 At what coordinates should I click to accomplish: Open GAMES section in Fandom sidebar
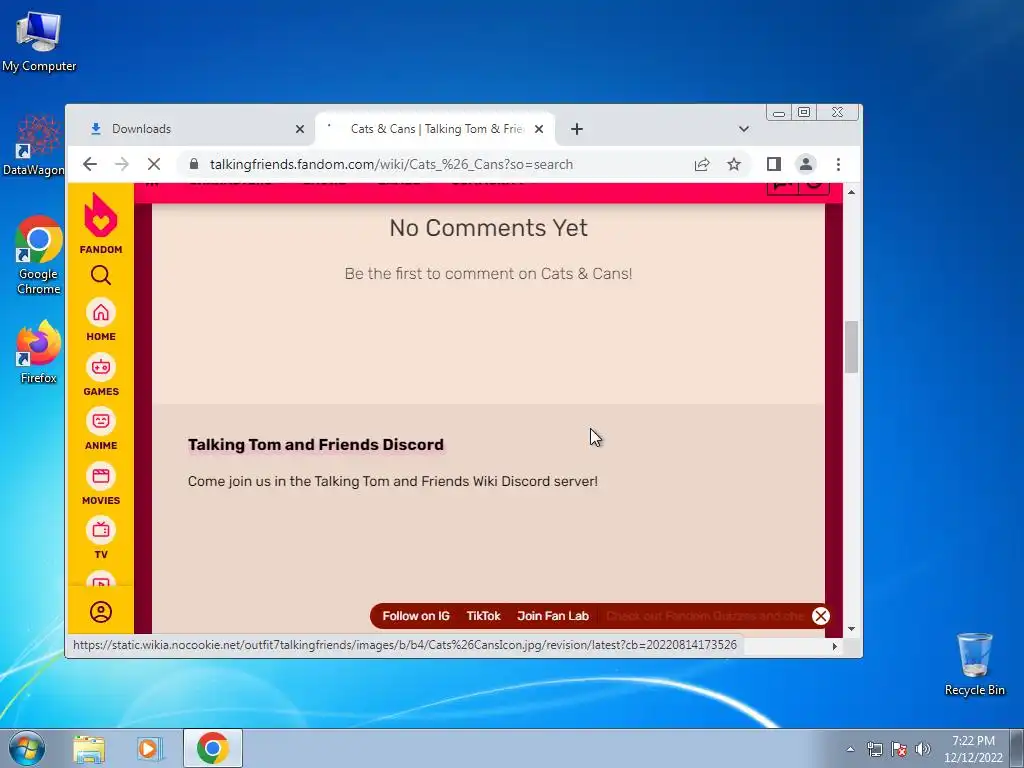pos(101,376)
